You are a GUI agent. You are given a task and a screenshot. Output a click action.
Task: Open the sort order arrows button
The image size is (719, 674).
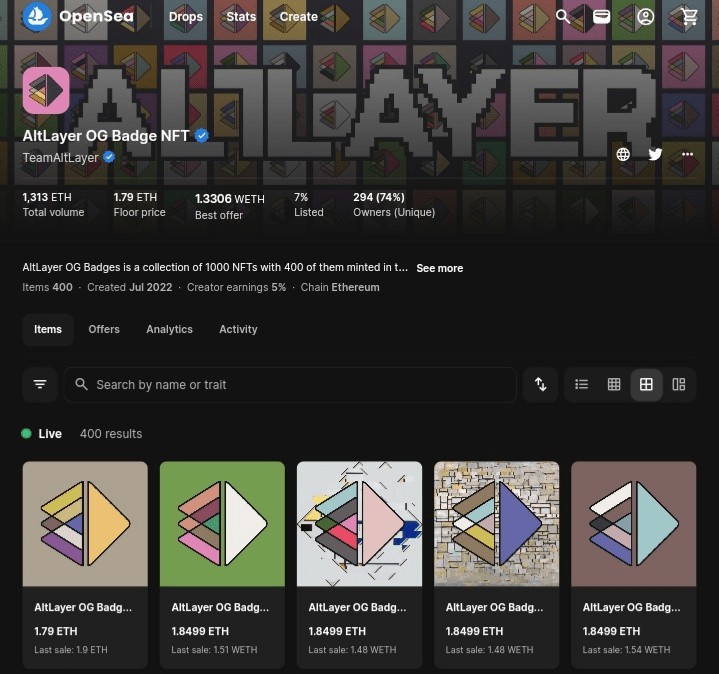[541, 384]
